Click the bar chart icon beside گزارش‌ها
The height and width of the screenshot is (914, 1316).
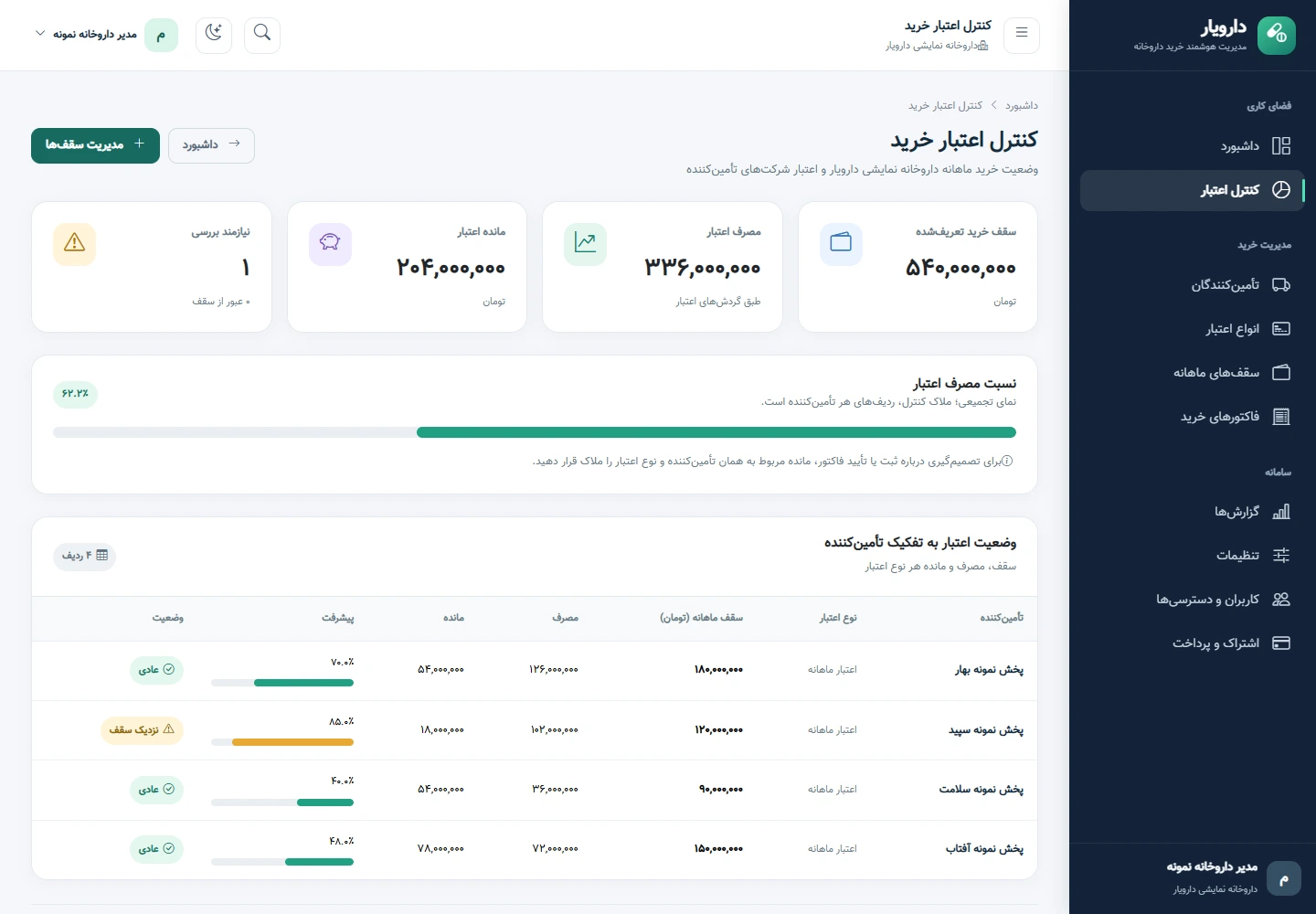click(x=1281, y=512)
